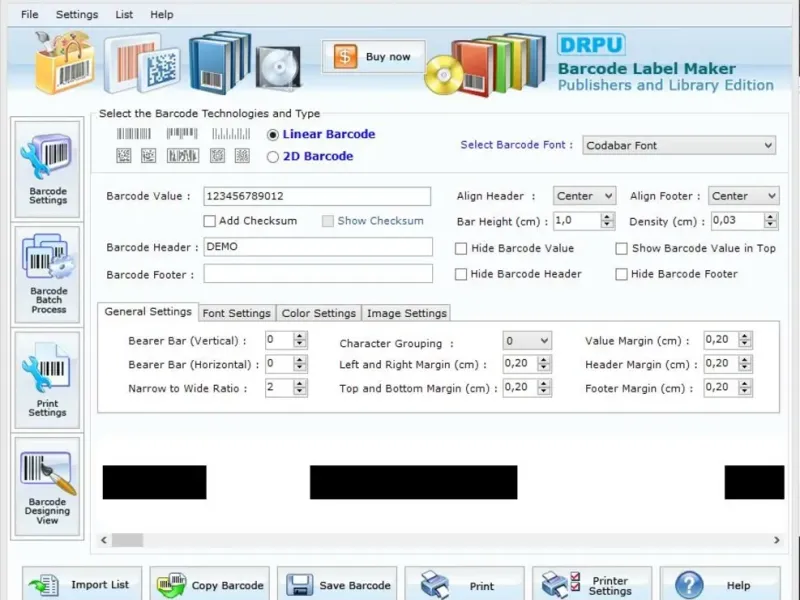Open the Align Header dropdown
Viewport: 800px width, 600px height.
(x=584, y=196)
